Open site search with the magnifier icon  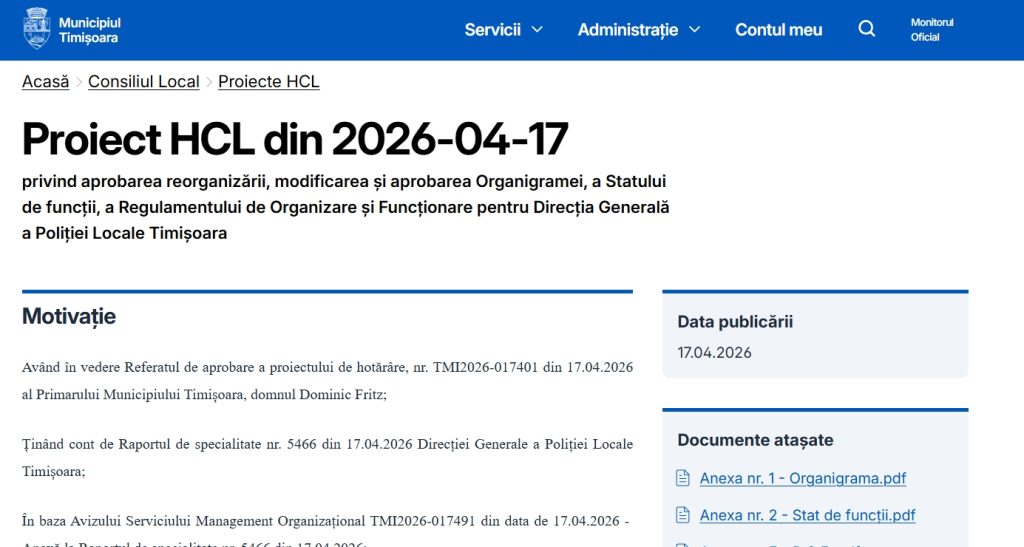[867, 29]
